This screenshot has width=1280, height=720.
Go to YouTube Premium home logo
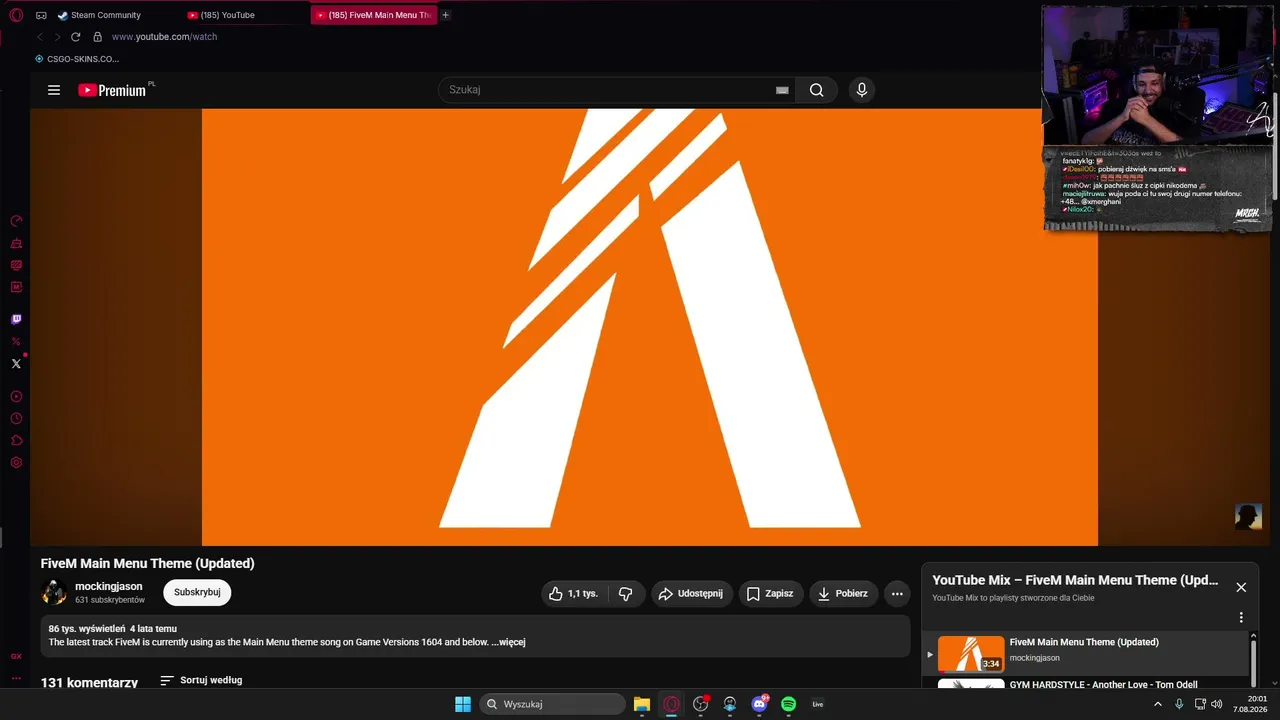click(x=112, y=90)
